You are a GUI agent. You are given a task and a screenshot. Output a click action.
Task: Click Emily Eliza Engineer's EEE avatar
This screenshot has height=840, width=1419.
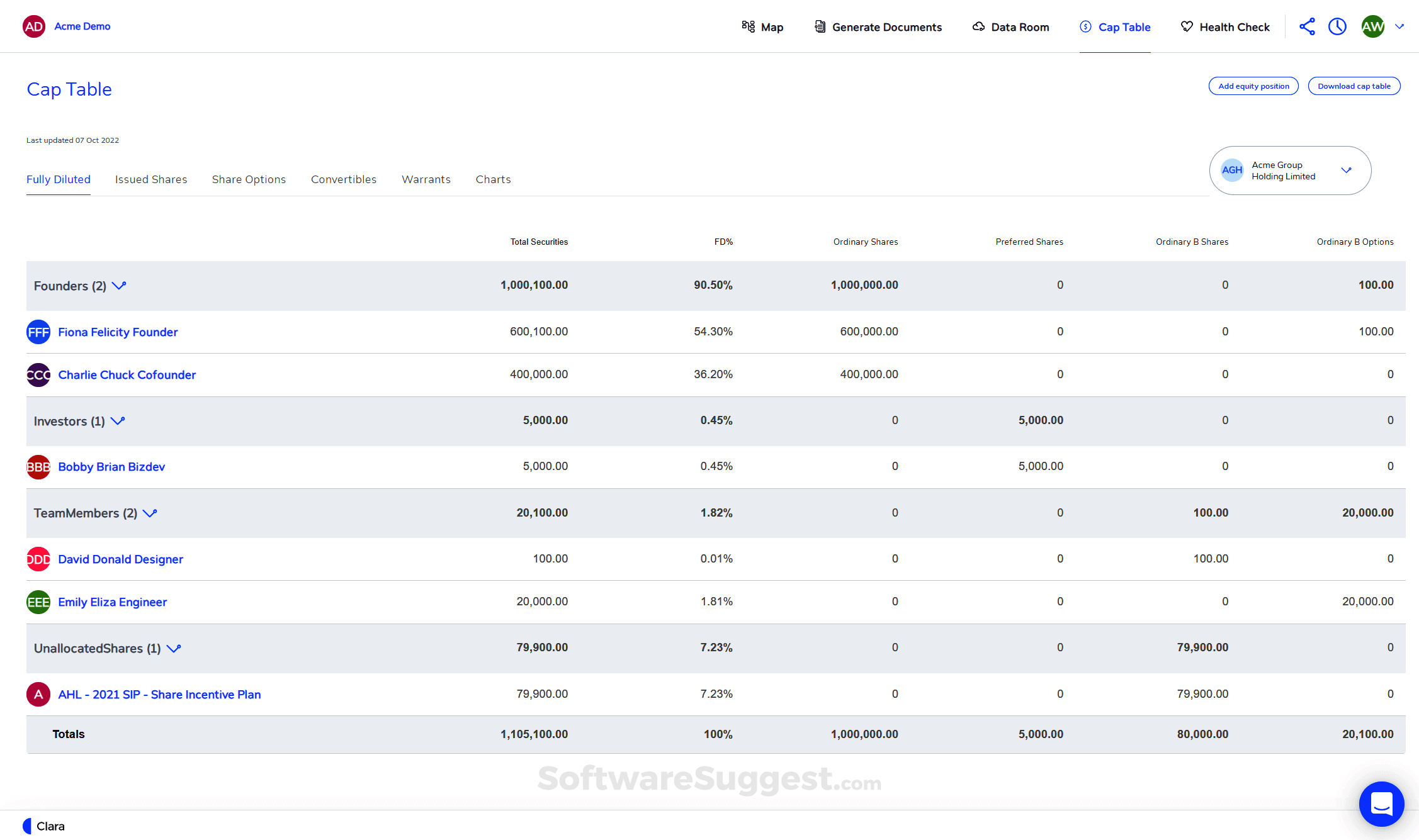[38, 602]
